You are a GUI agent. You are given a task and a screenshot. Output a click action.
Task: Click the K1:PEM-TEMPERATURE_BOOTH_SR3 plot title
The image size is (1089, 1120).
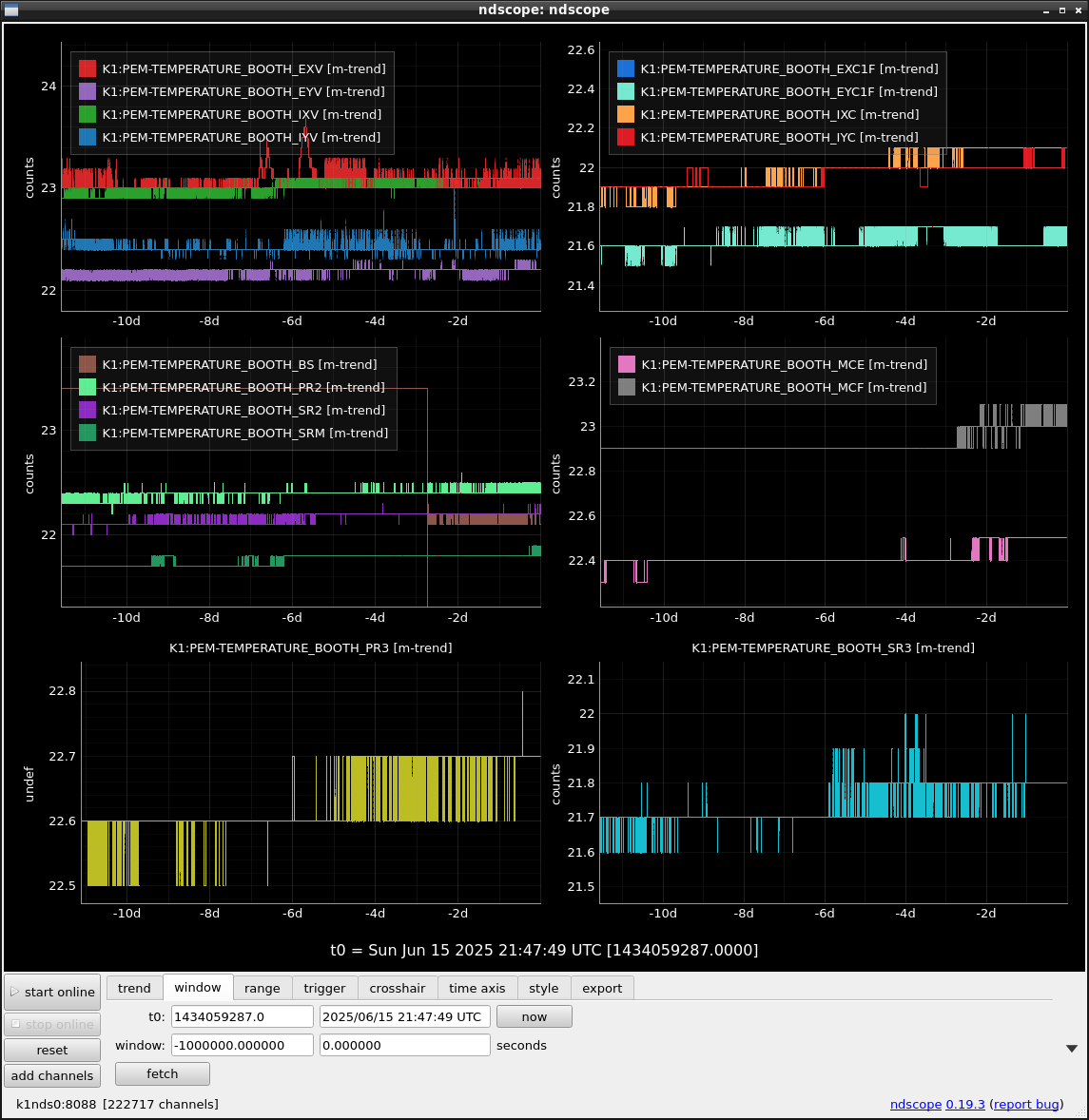click(x=833, y=647)
